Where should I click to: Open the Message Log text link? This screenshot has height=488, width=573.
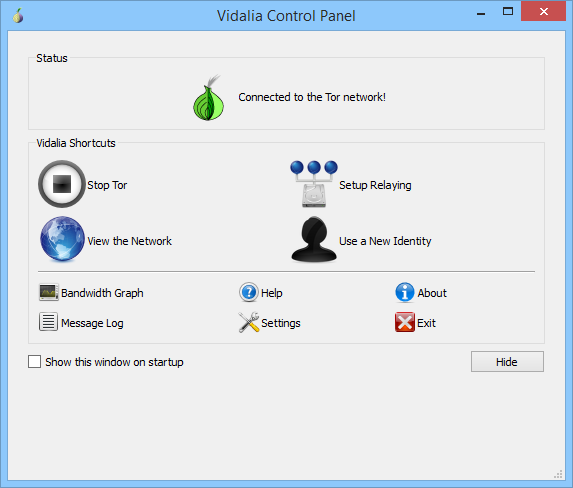(92, 323)
